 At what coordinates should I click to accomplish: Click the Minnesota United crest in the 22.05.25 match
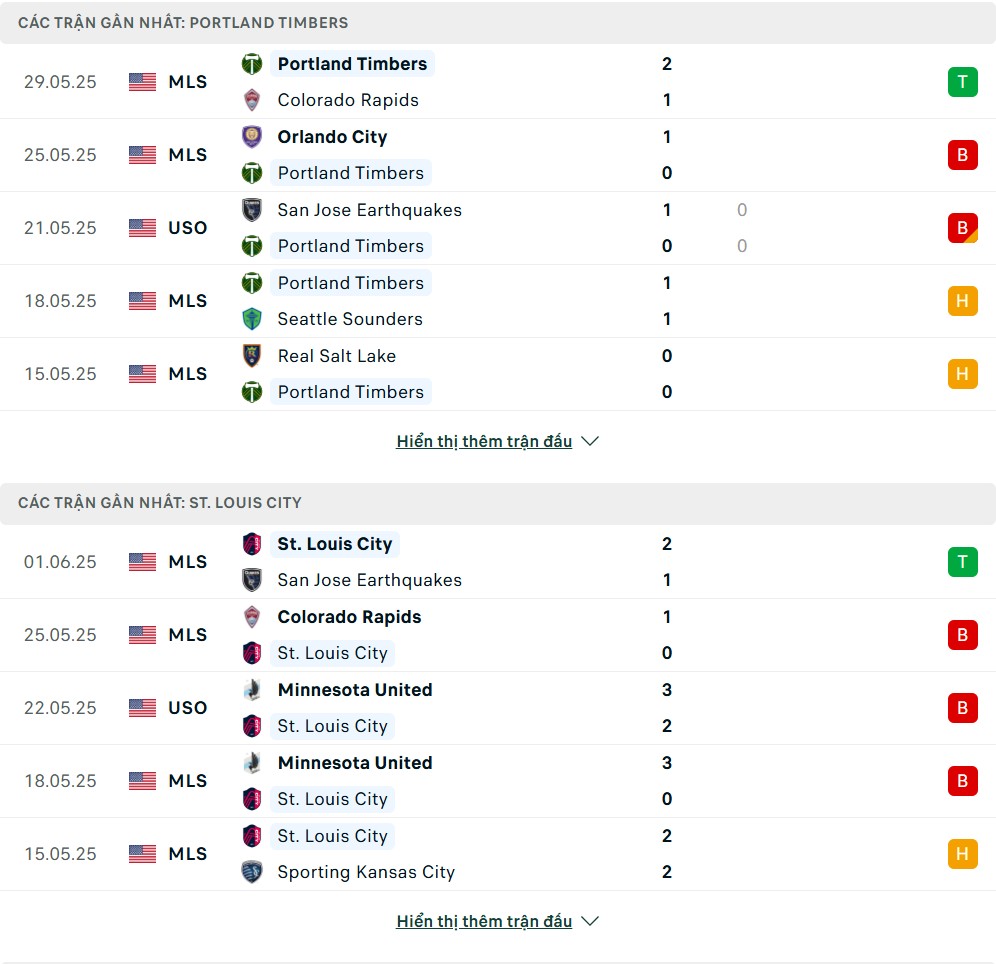(x=252, y=690)
